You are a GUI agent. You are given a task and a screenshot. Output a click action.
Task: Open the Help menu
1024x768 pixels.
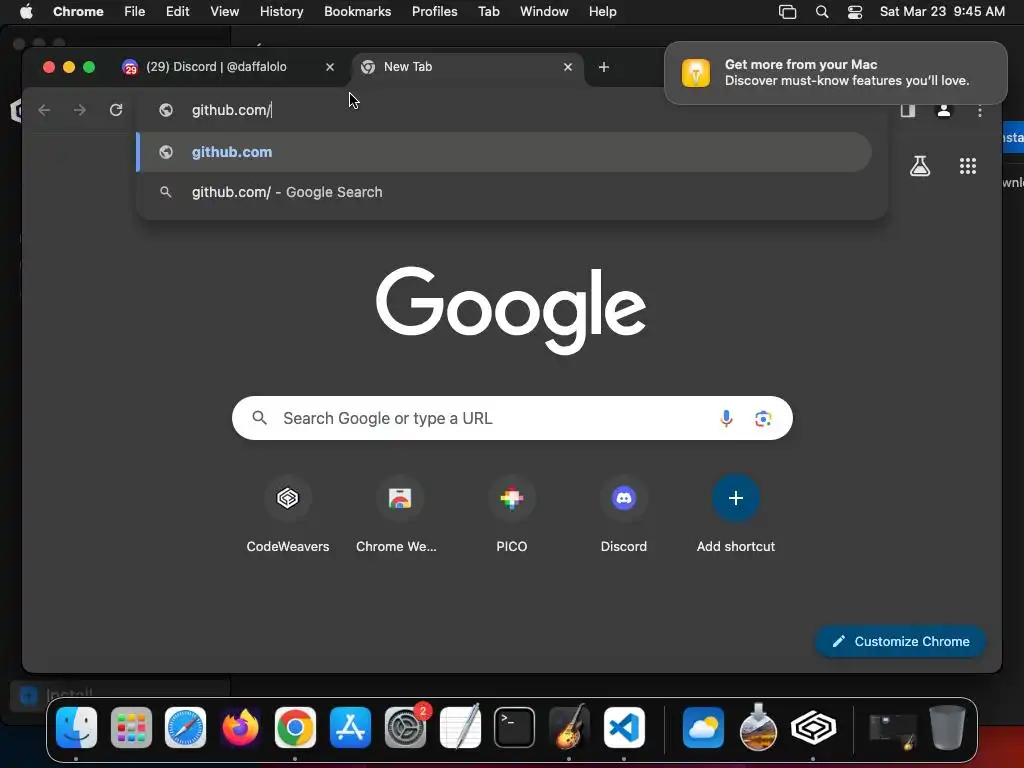[602, 12]
